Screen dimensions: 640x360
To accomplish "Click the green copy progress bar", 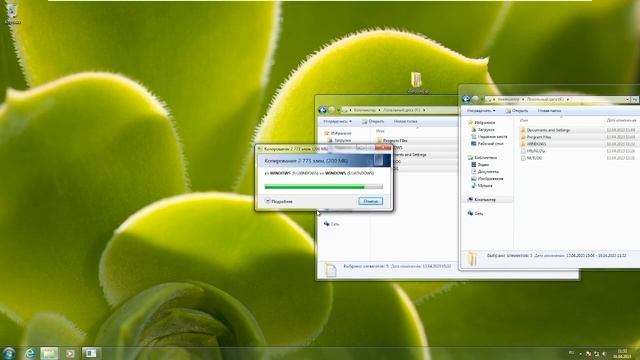I will (324, 187).
